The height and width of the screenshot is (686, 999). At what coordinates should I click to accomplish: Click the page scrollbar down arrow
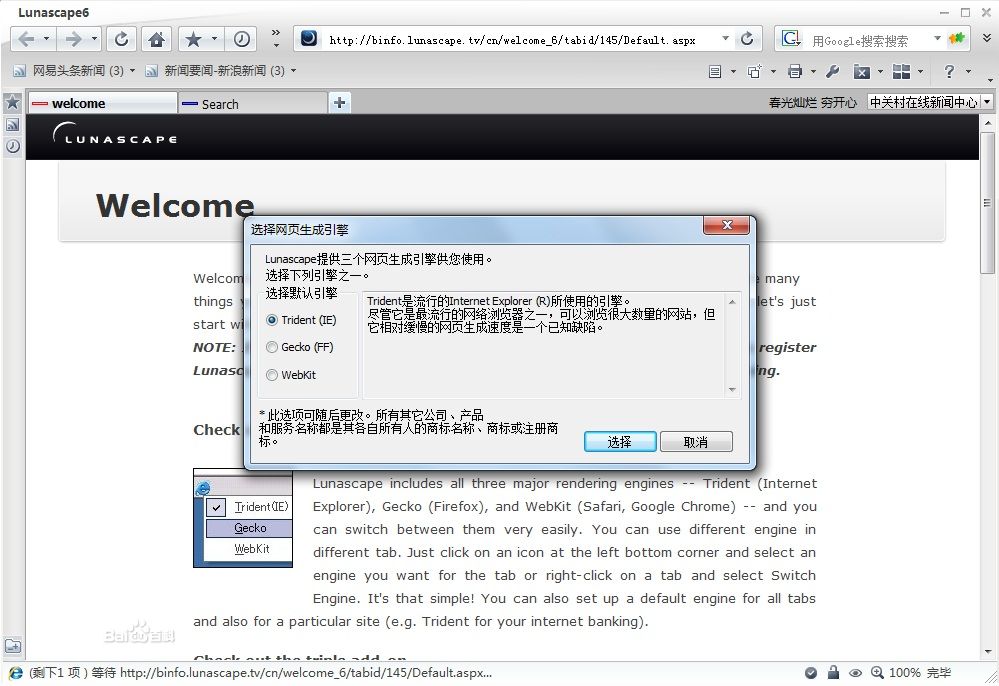pyautogui.click(x=988, y=652)
